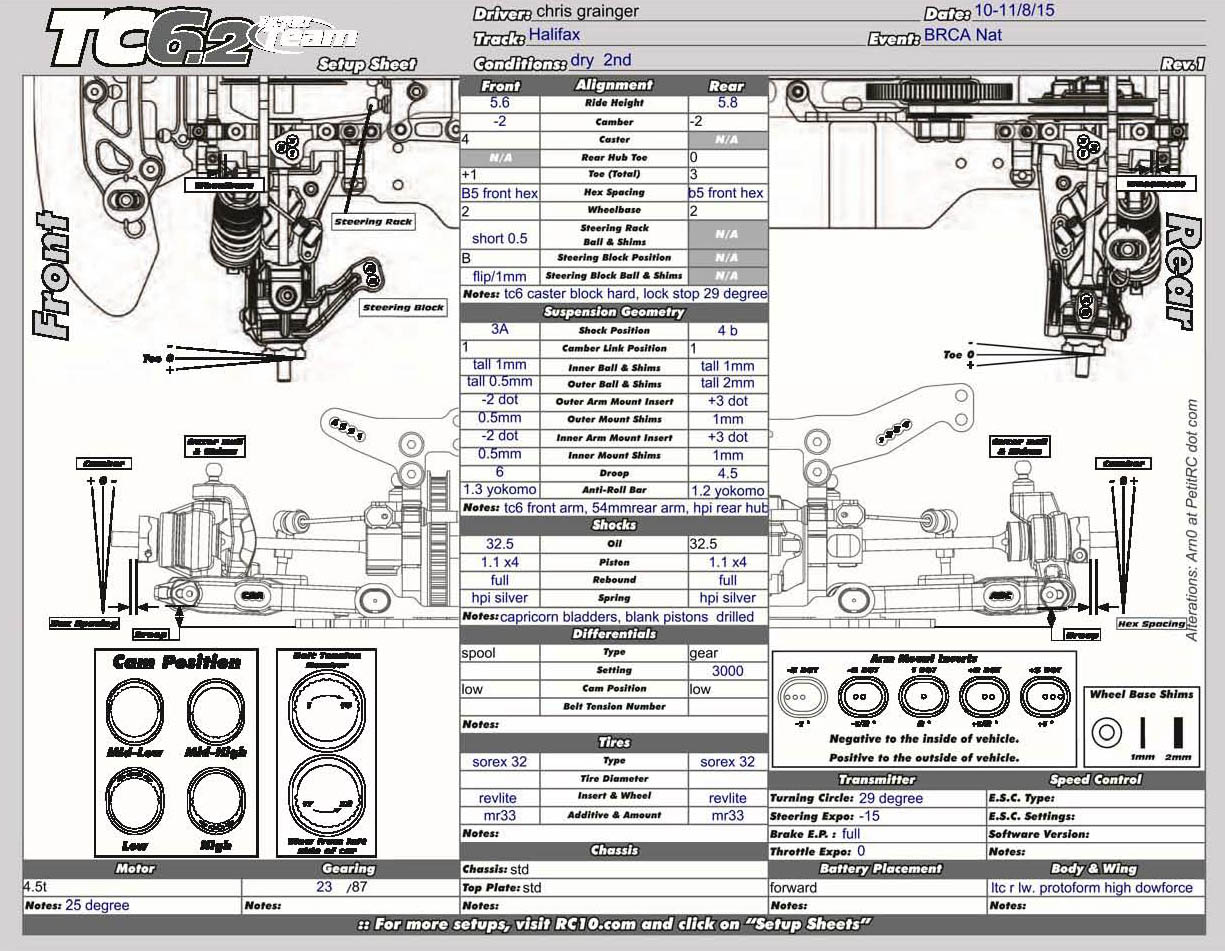Click the Steering Expo value -15
The image size is (1225, 951).
click(x=870, y=816)
